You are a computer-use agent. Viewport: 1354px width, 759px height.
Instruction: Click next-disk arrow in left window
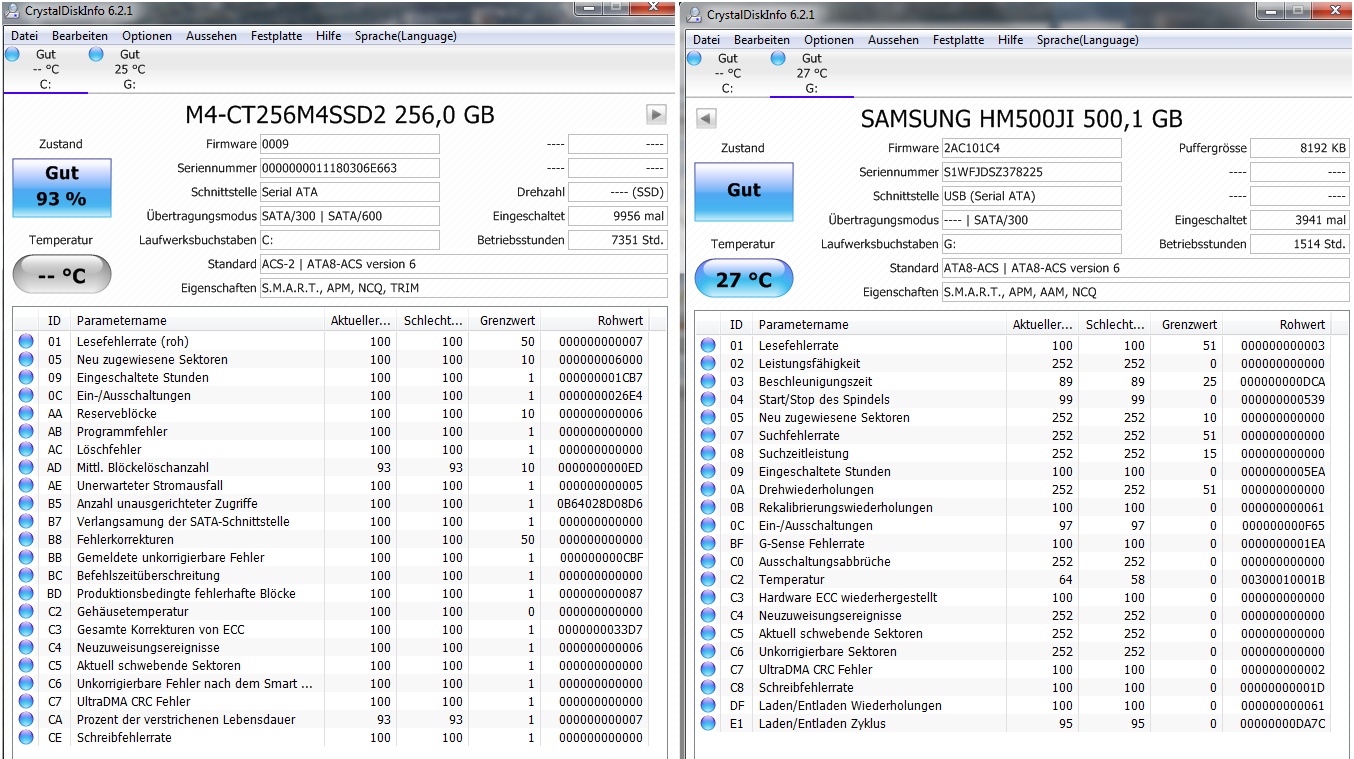[656, 114]
